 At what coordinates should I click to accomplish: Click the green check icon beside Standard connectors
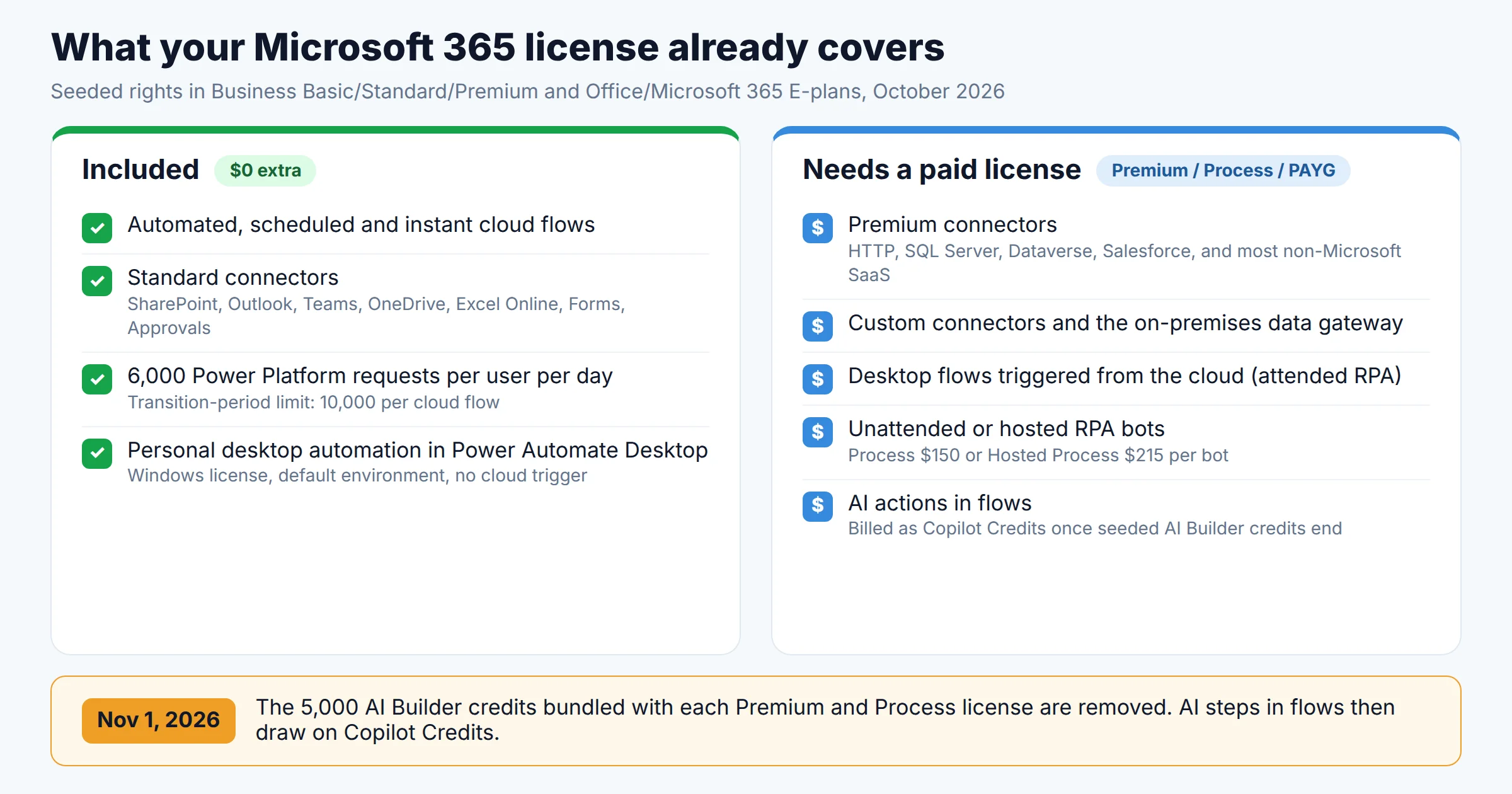[97, 281]
